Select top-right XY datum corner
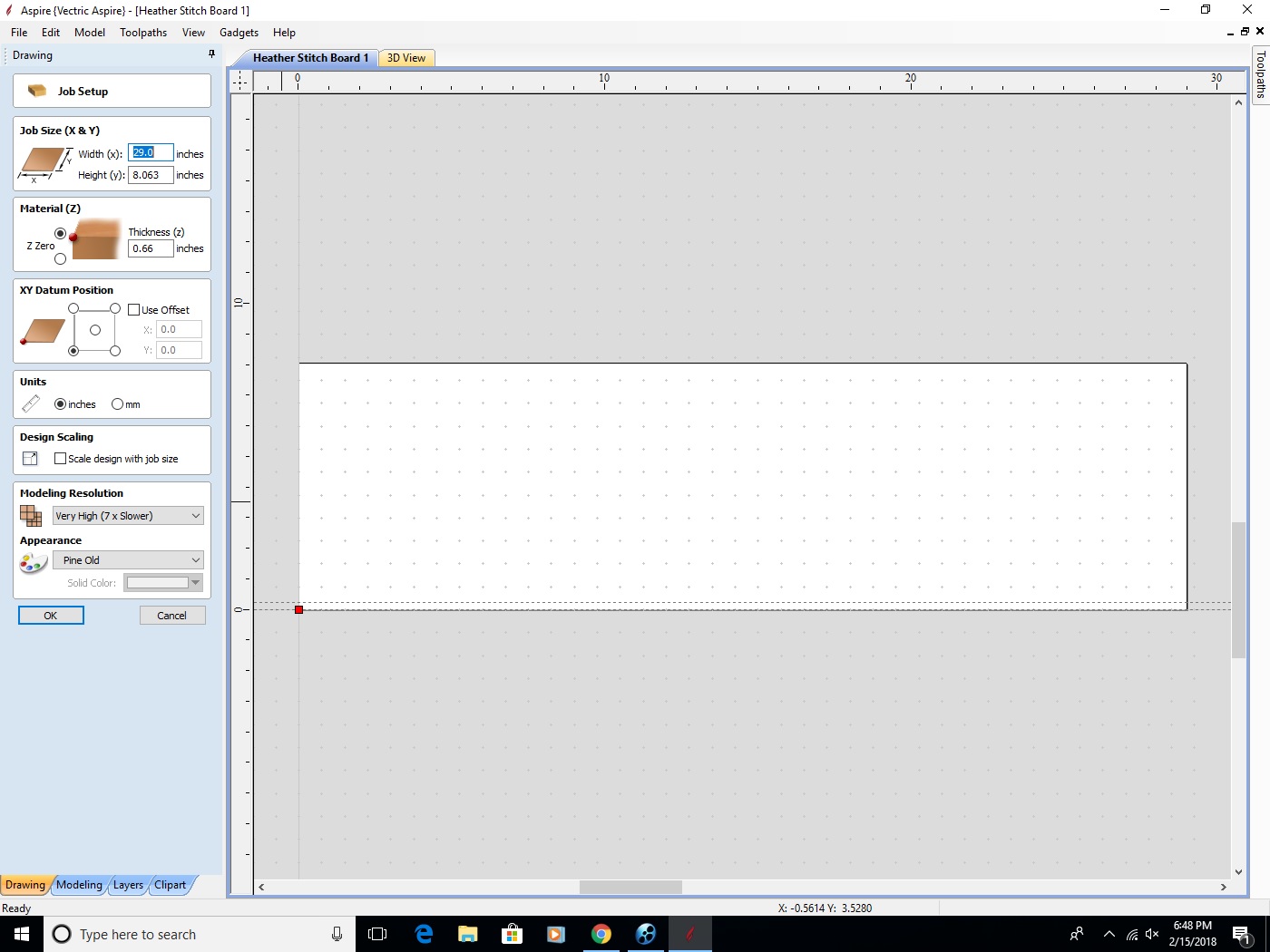Screen dimensions: 1270x952 tap(115, 308)
